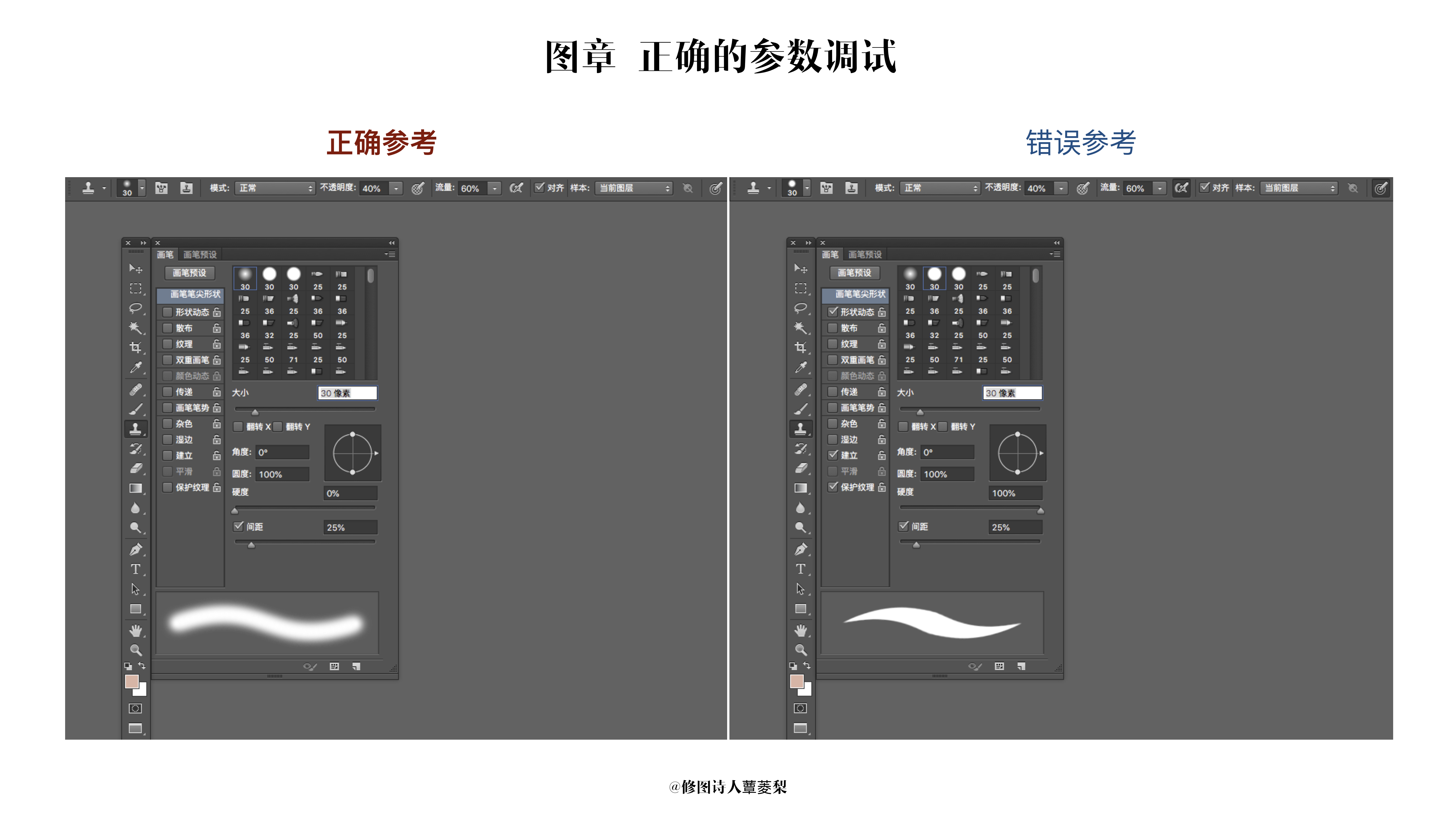Select the Clone Stamp tool in the left toolbox
This screenshot has width=1456, height=819.
click(x=135, y=429)
